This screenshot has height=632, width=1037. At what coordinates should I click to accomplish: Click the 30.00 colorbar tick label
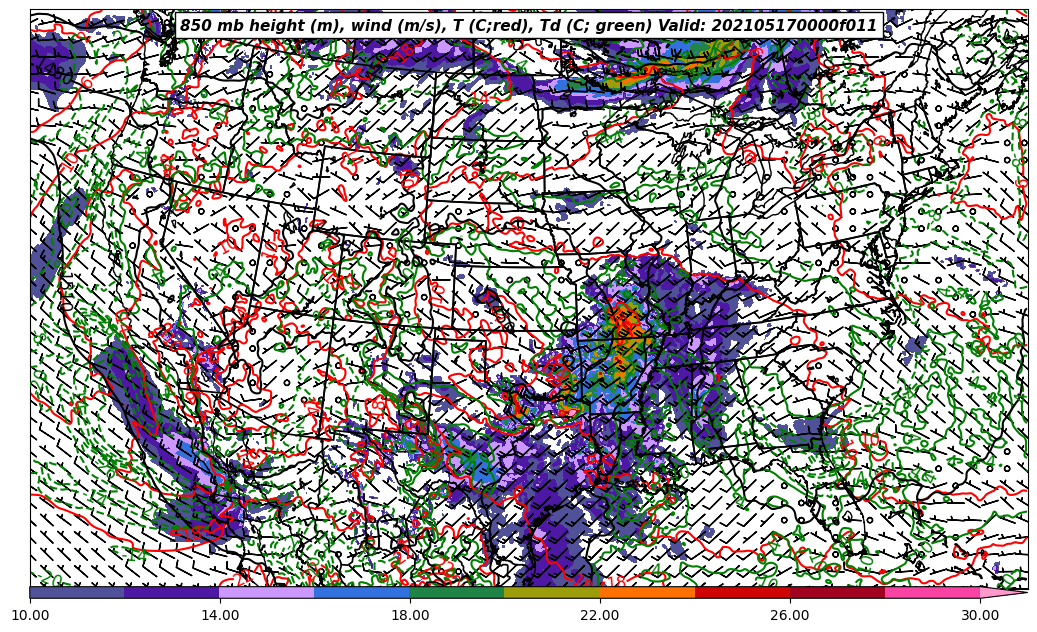click(x=980, y=616)
